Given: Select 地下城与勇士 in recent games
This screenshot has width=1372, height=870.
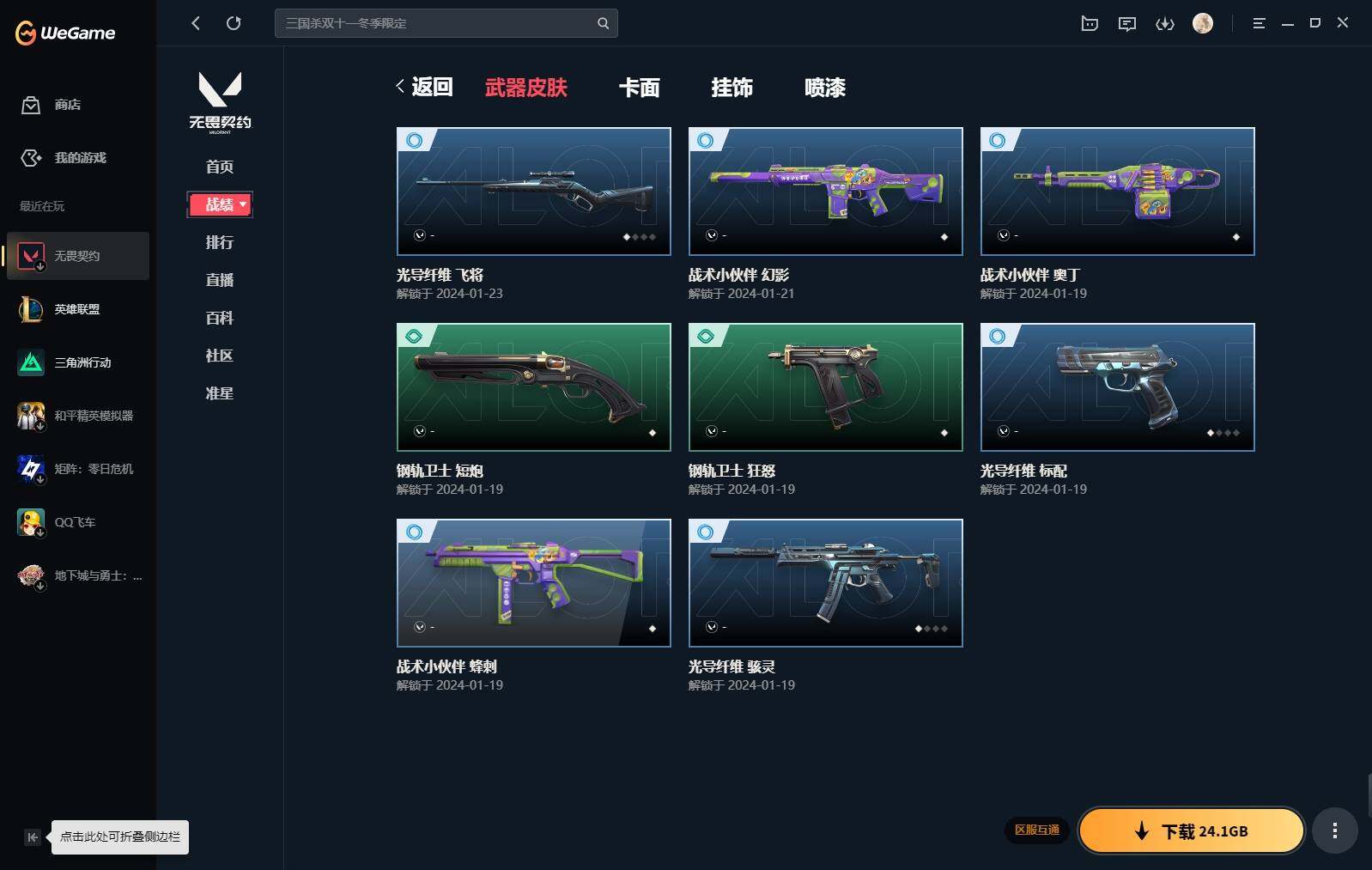Looking at the screenshot, I should (x=78, y=575).
